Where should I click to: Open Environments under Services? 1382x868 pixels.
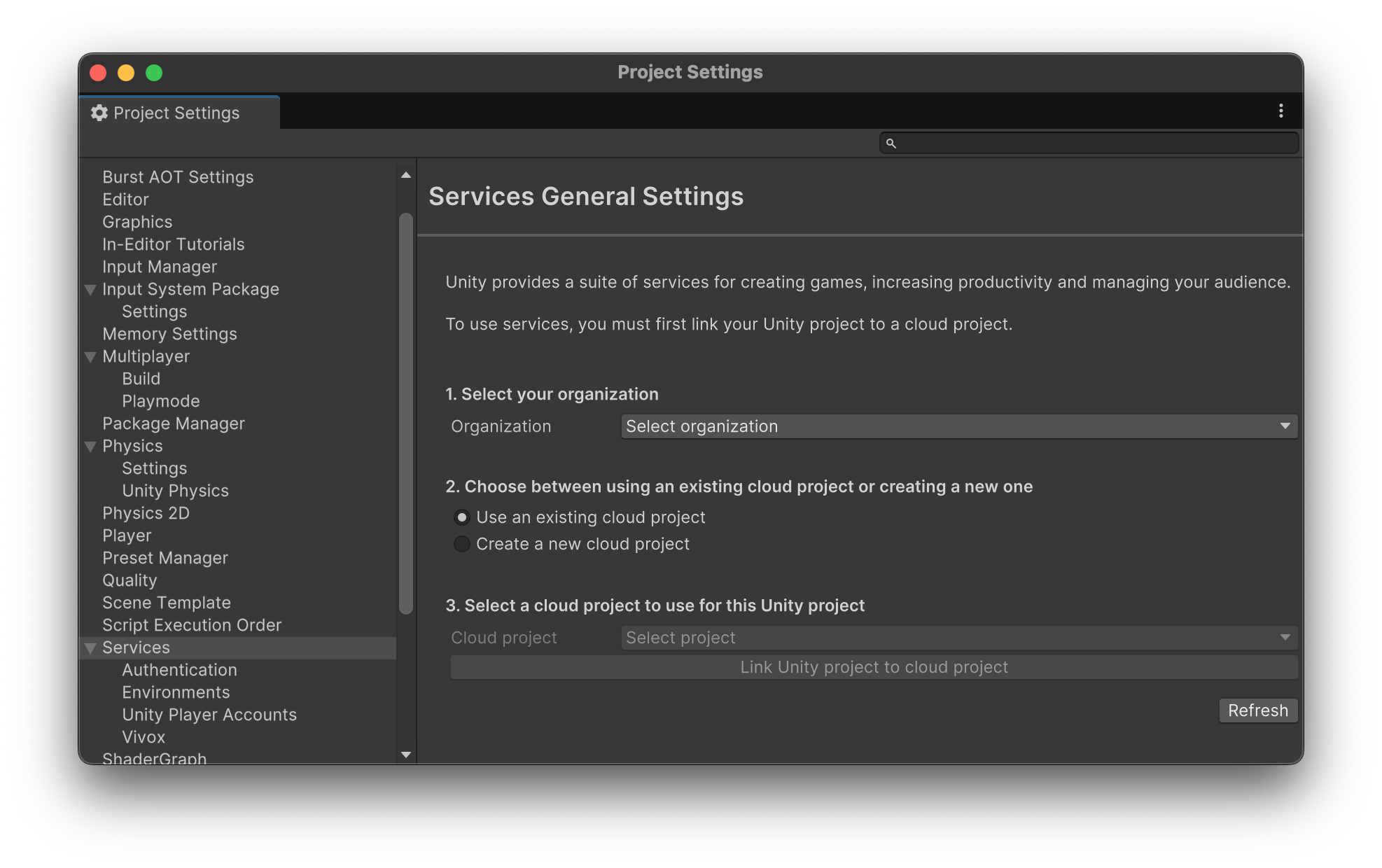click(176, 692)
